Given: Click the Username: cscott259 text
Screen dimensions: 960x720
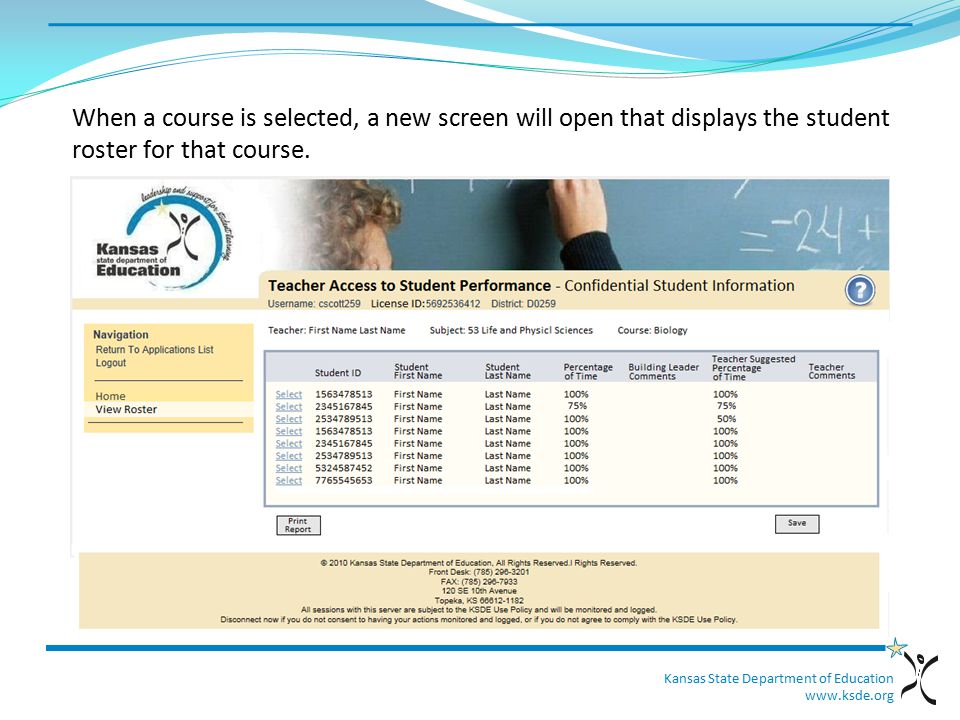Looking at the screenshot, I should click(x=314, y=304).
